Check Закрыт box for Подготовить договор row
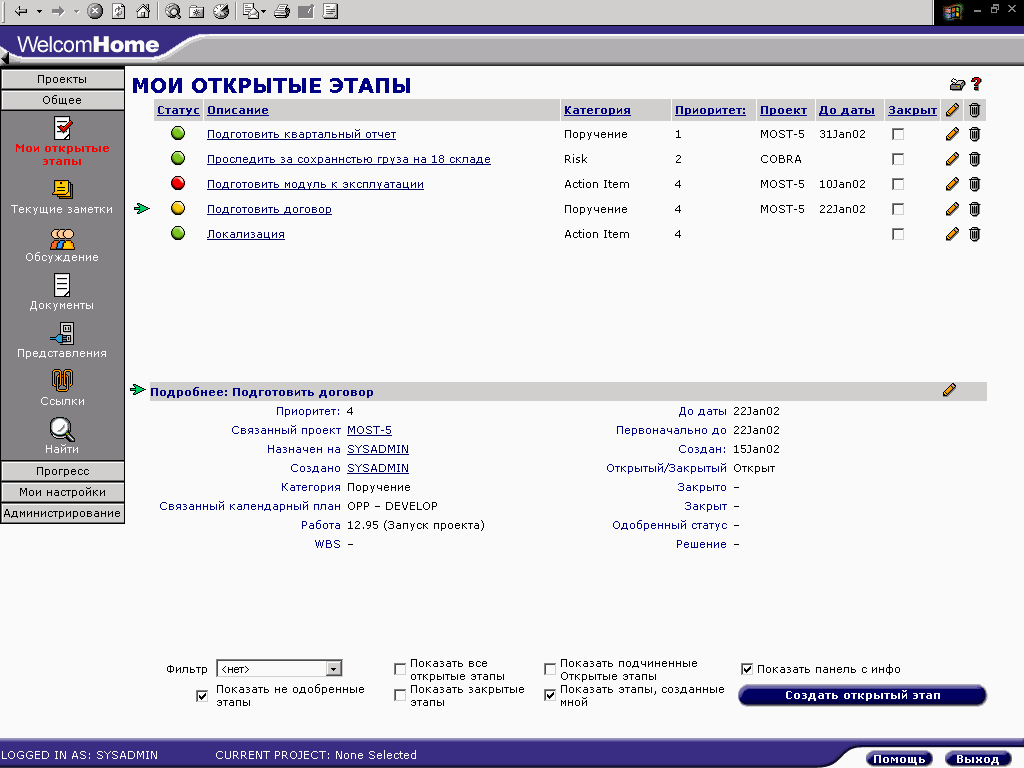Image resolution: width=1024 pixels, height=768 pixels. click(x=898, y=209)
